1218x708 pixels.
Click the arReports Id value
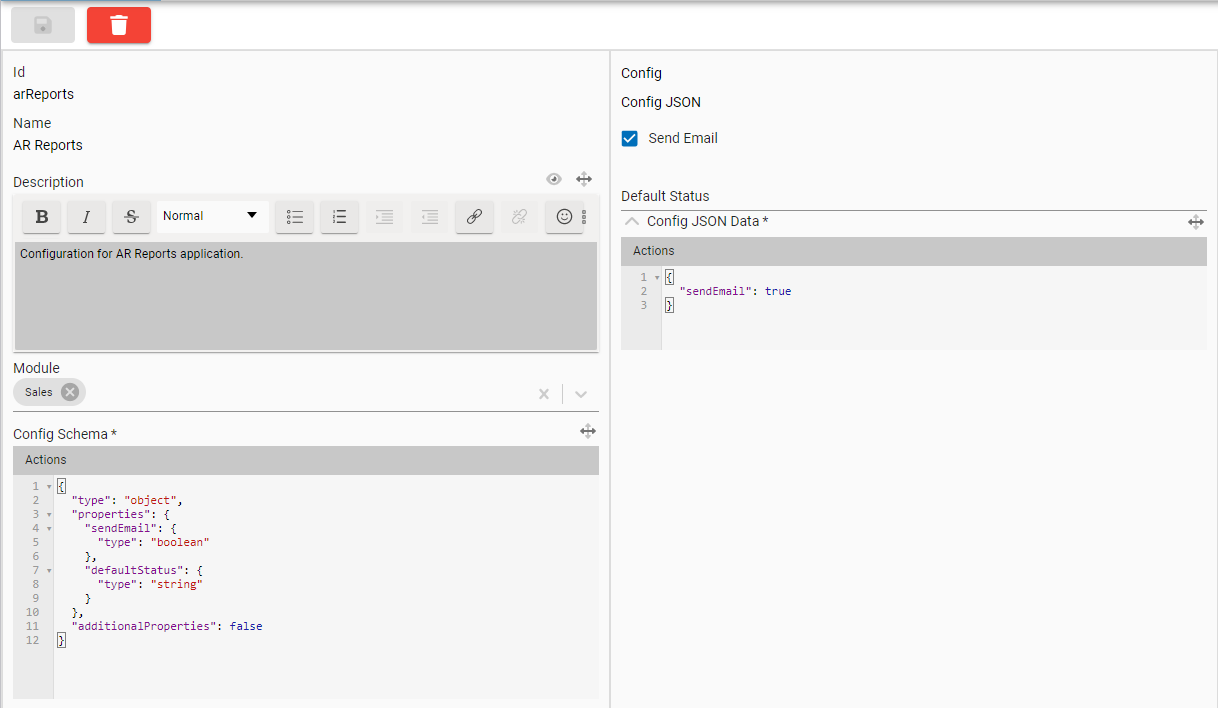pyautogui.click(x=43, y=95)
